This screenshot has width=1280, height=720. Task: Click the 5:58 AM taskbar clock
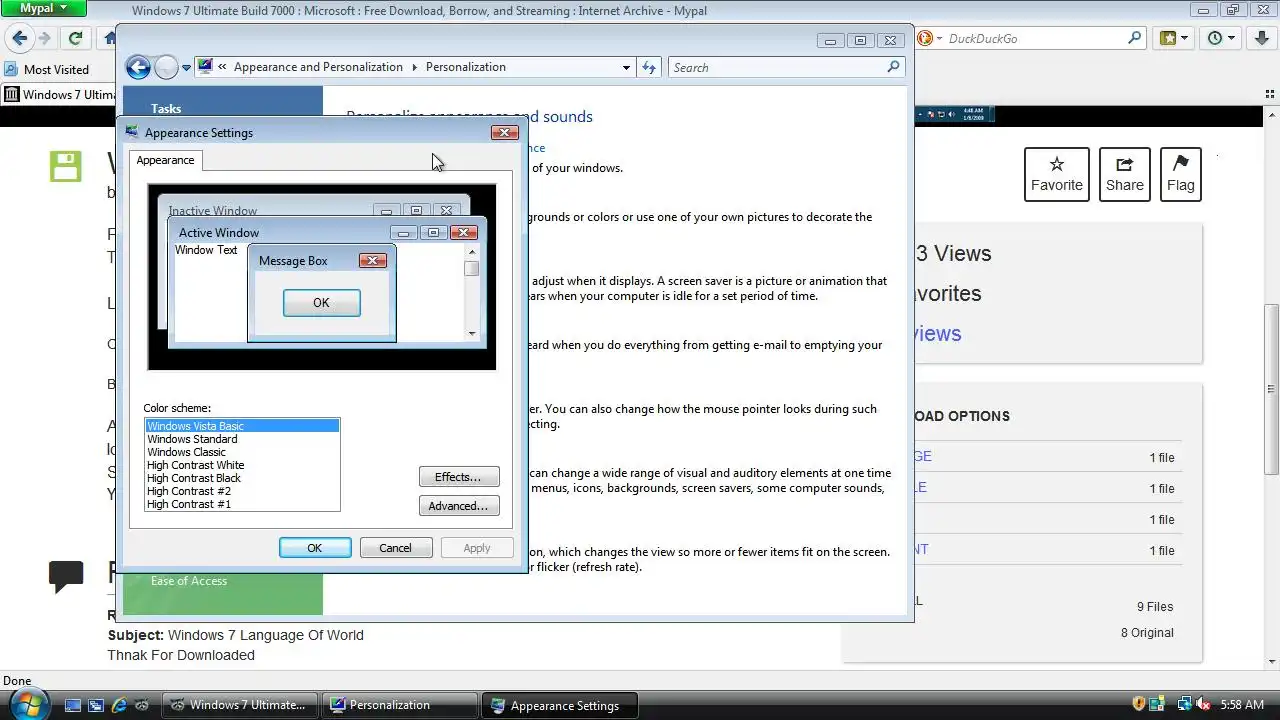click(x=1243, y=705)
